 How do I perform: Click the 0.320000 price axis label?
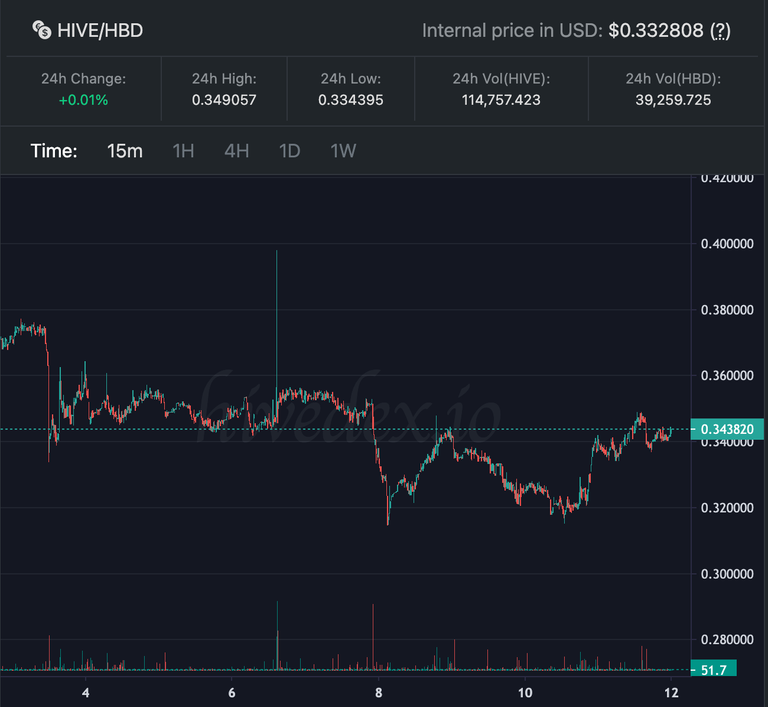click(727, 508)
